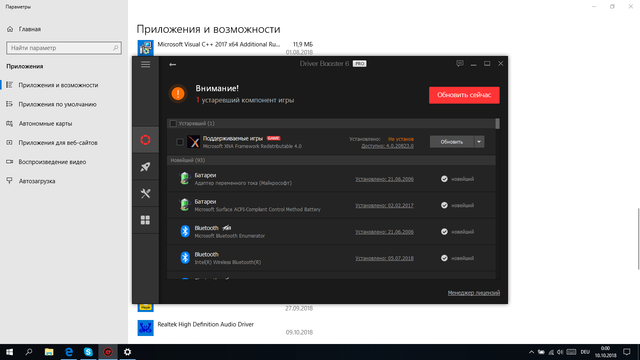
Task: Open File Explorer from taskbar
Action: (x=49, y=352)
